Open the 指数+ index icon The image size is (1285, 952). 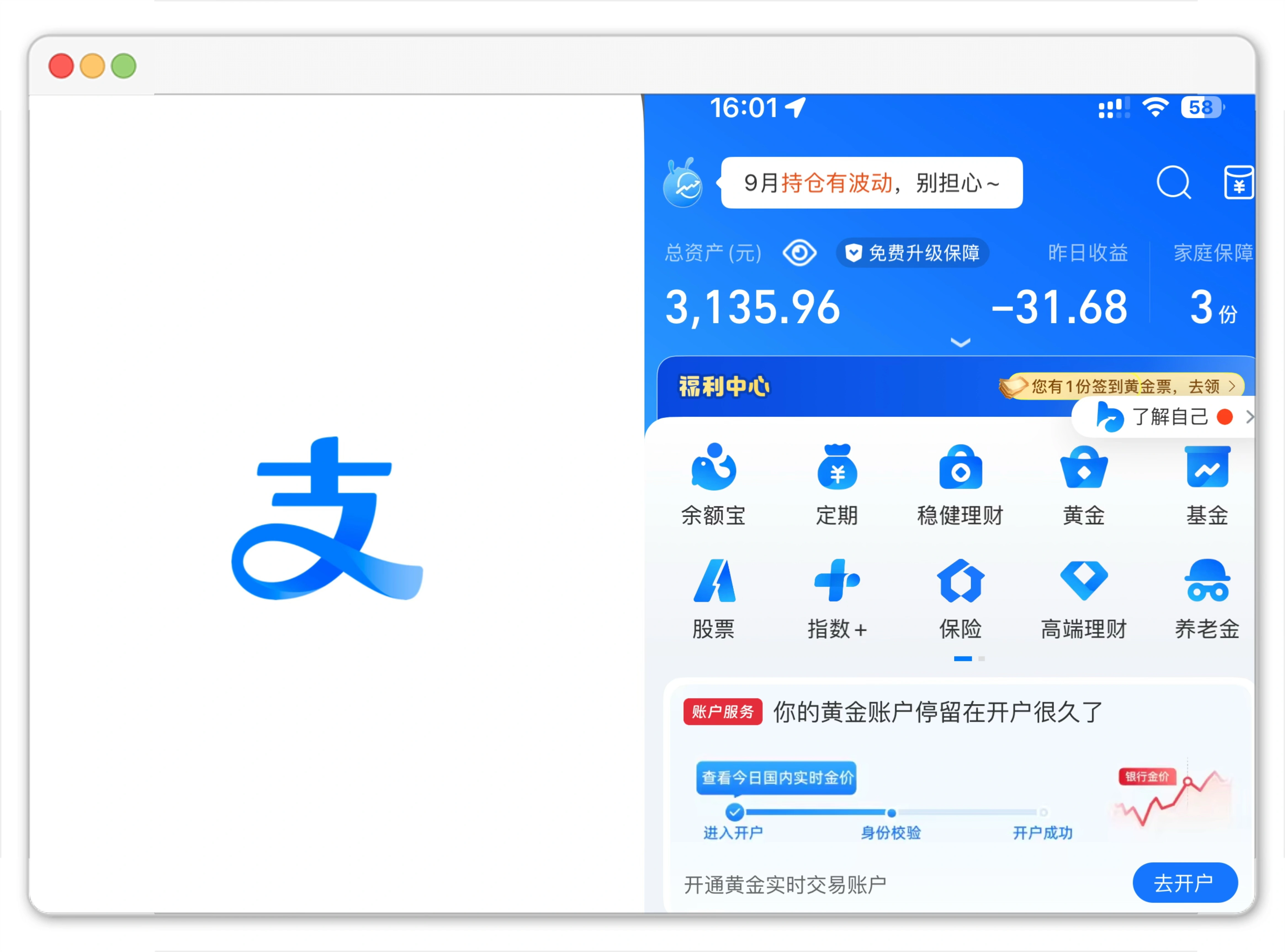[837, 580]
